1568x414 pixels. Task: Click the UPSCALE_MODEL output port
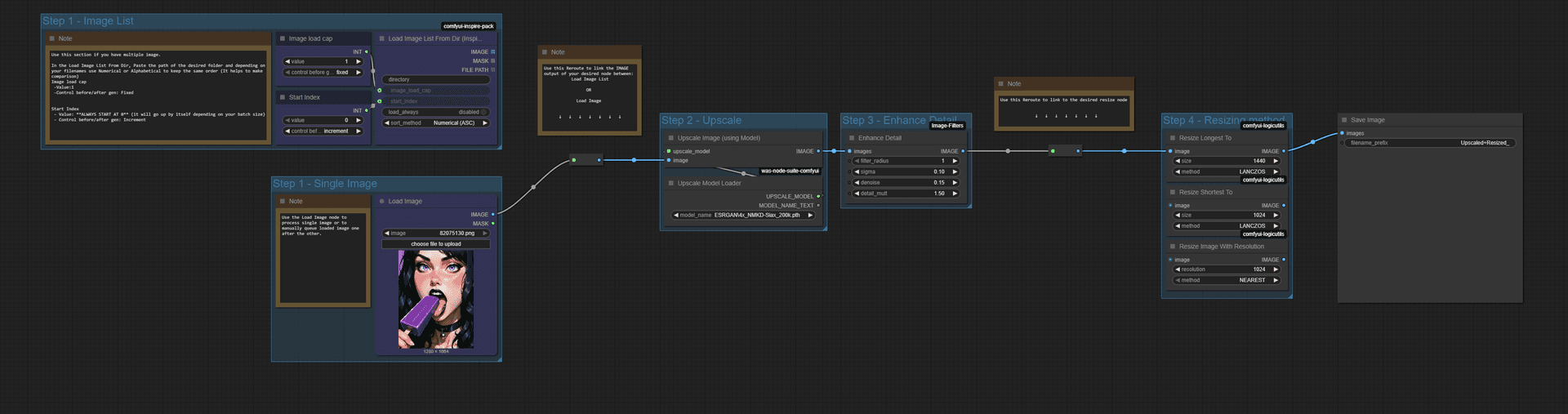coord(818,196)
